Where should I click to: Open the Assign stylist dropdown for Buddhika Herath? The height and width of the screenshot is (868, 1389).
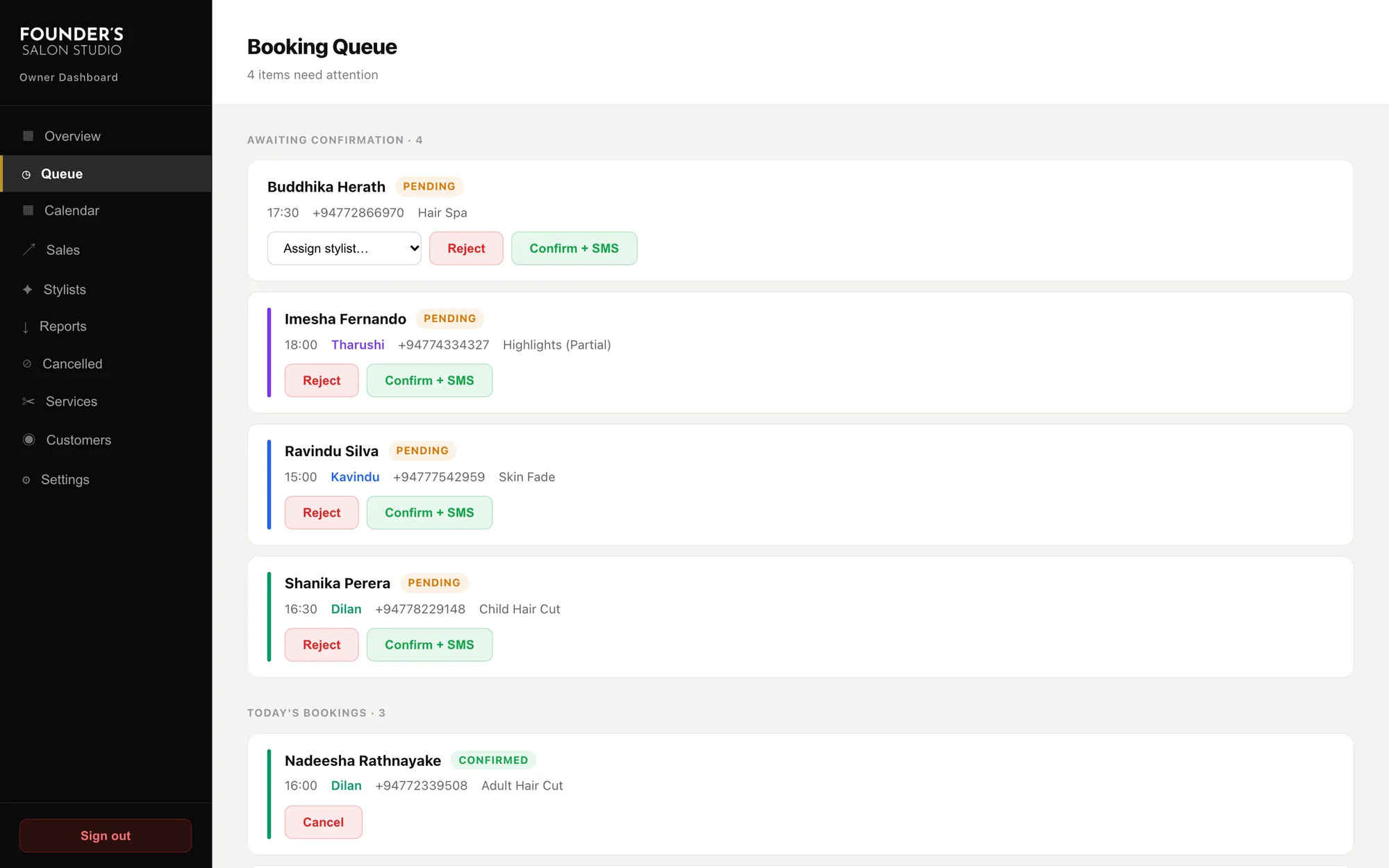344,248
